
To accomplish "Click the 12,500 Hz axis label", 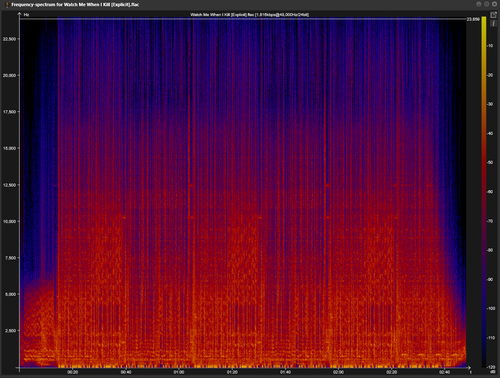I will (9, 185).
